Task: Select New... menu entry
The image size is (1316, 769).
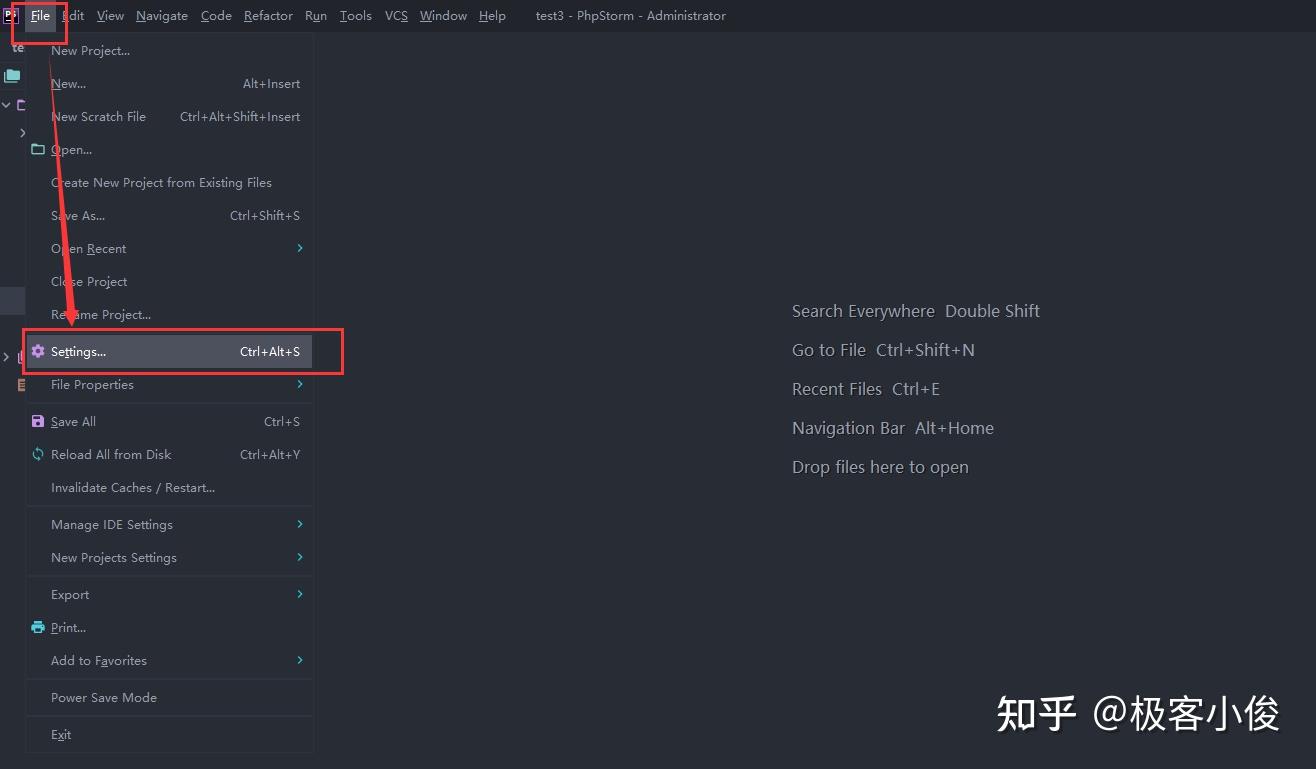Action: (x=169, y=83)
